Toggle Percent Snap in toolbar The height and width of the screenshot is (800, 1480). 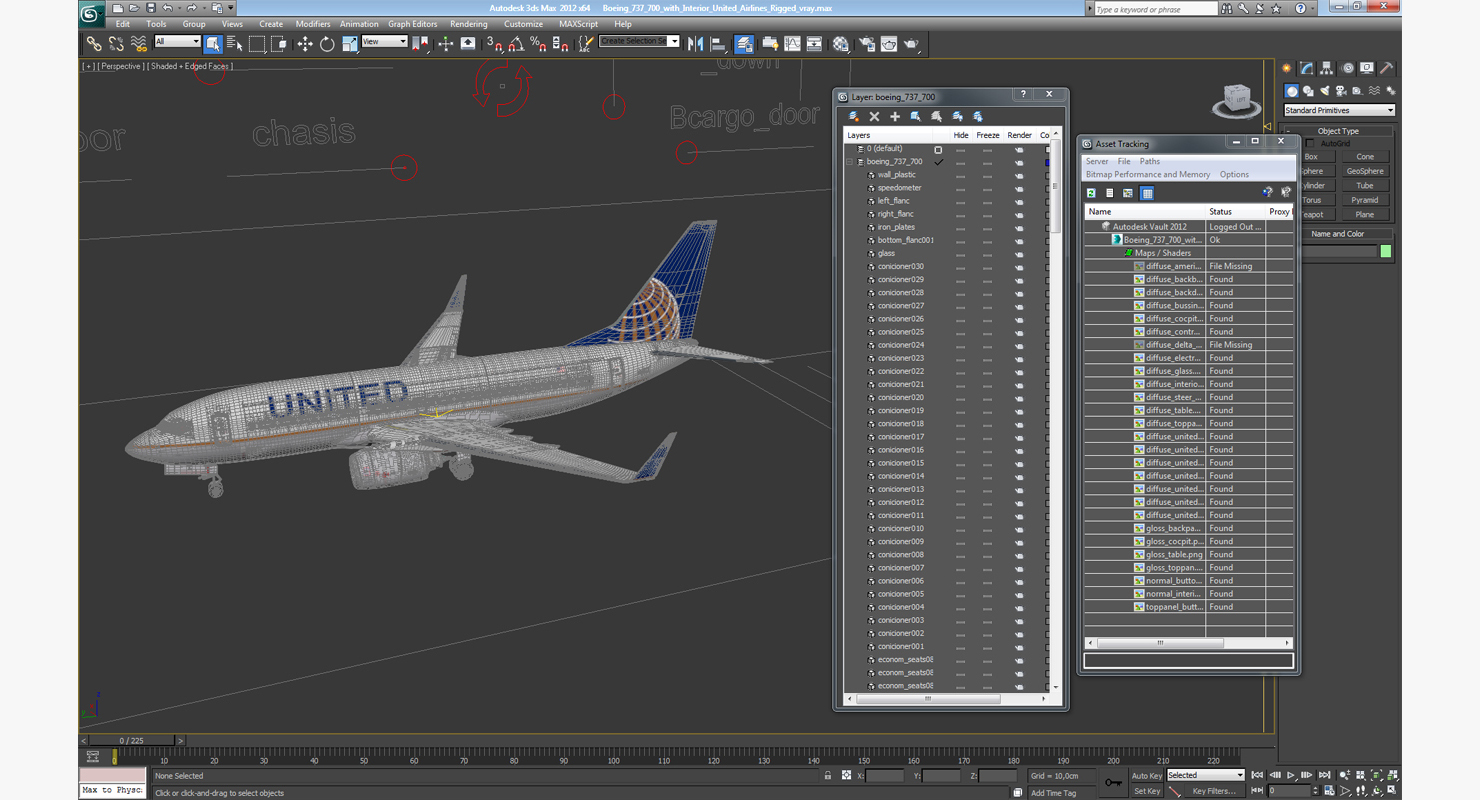[538, 44]
